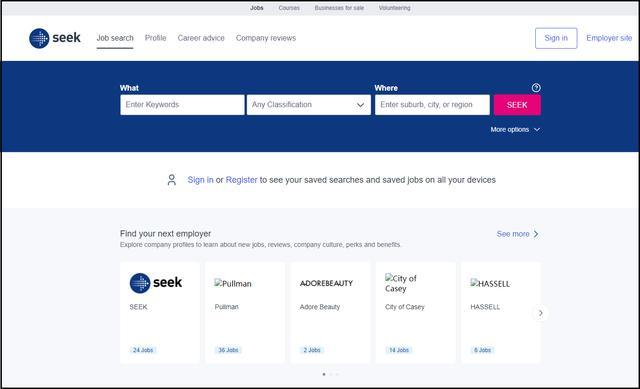Click the SEEK company logo in employer card
Viewport: 640px width, 389px height.
click(156, 282)
